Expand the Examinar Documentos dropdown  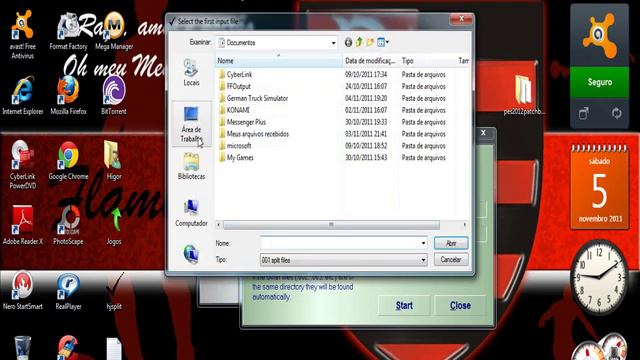tap(333, 42)
